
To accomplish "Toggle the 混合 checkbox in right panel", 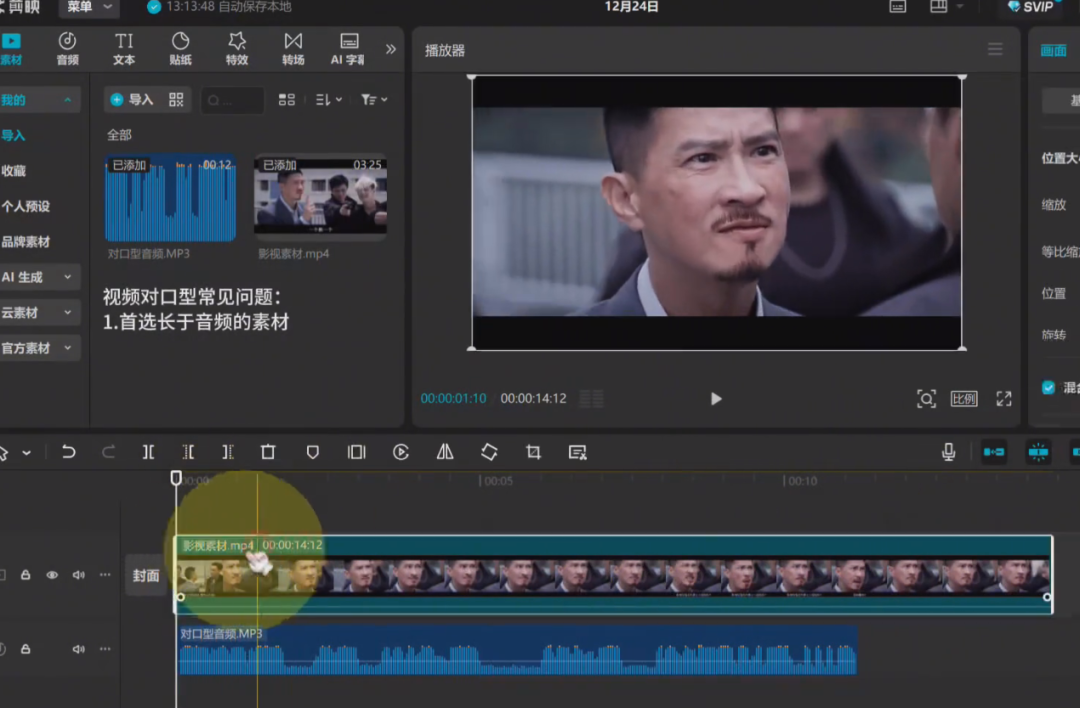I will (x=1048, y=387).
